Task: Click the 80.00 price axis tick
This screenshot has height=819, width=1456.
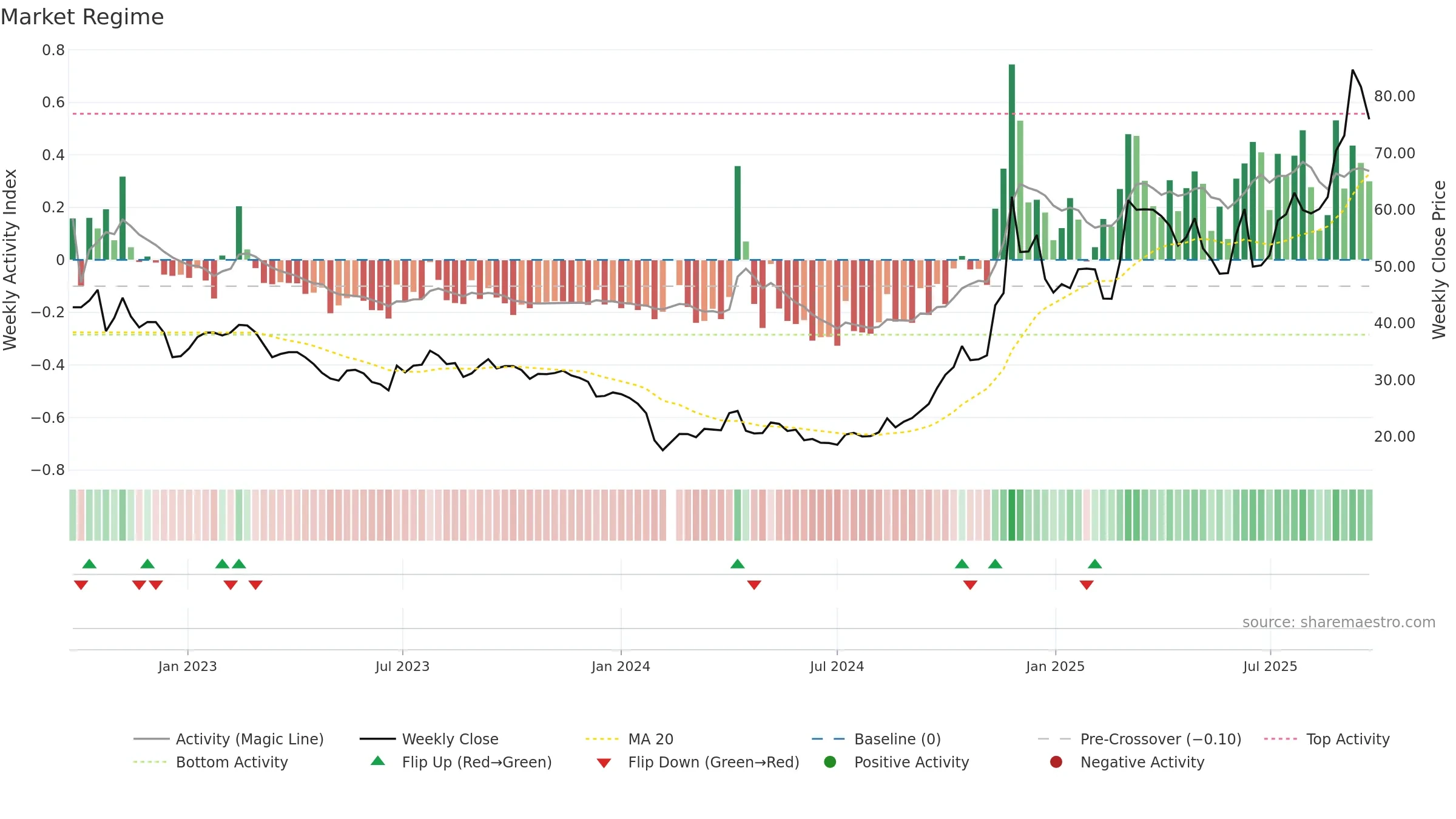Action: 1394,96
